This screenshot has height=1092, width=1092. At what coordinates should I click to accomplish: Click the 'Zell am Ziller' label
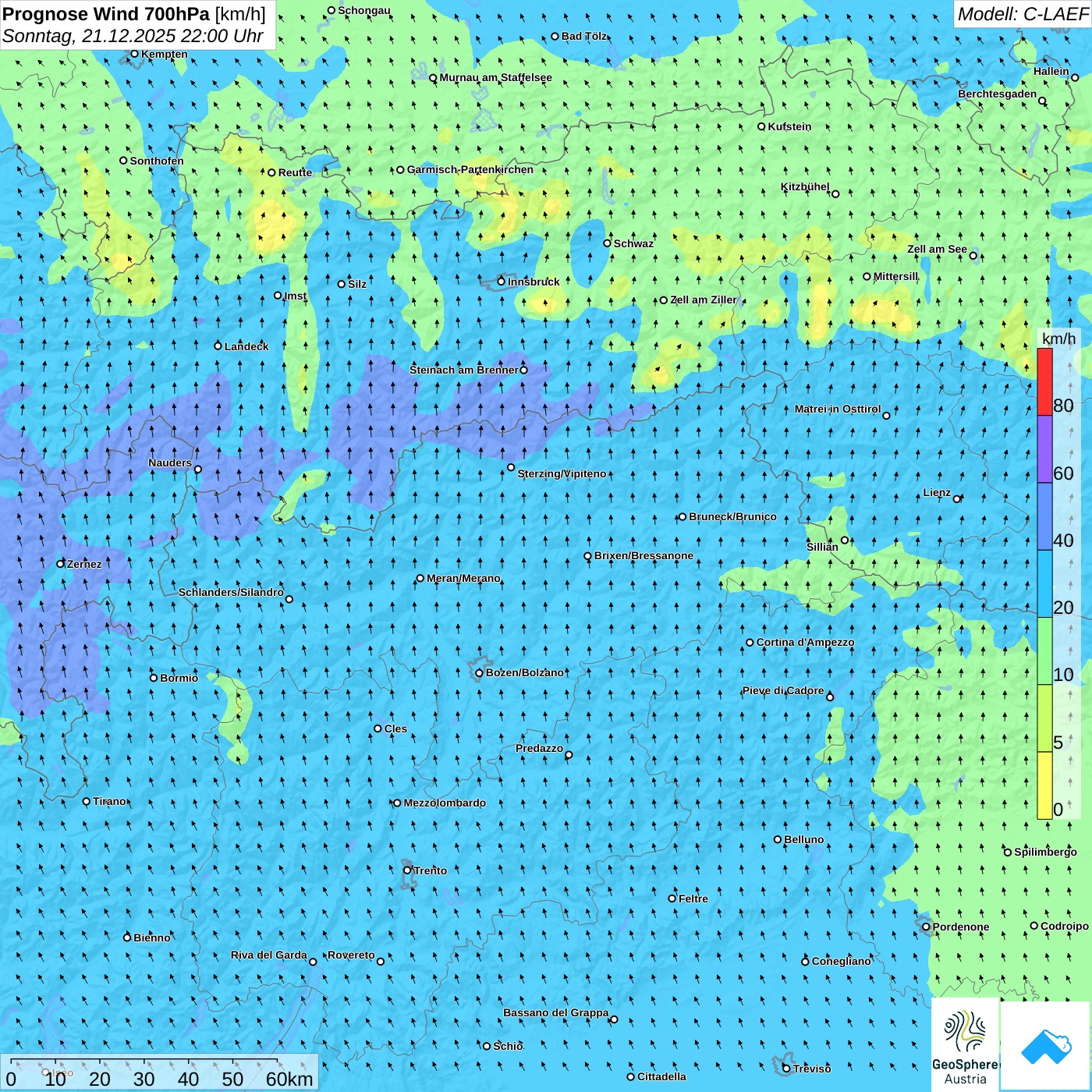click(x=703, y=300)
